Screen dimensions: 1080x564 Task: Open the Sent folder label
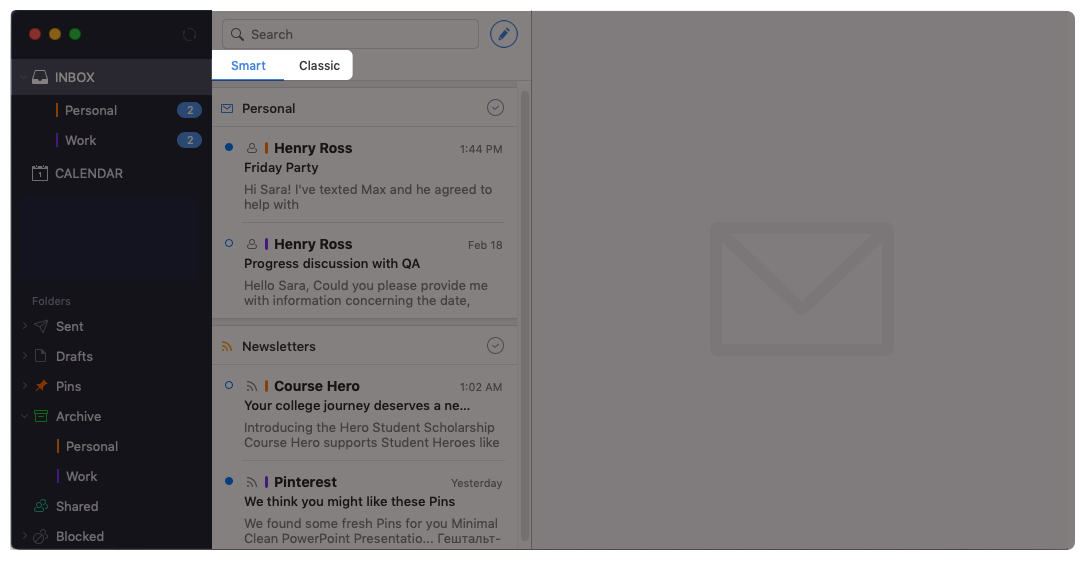pos(70,326)
